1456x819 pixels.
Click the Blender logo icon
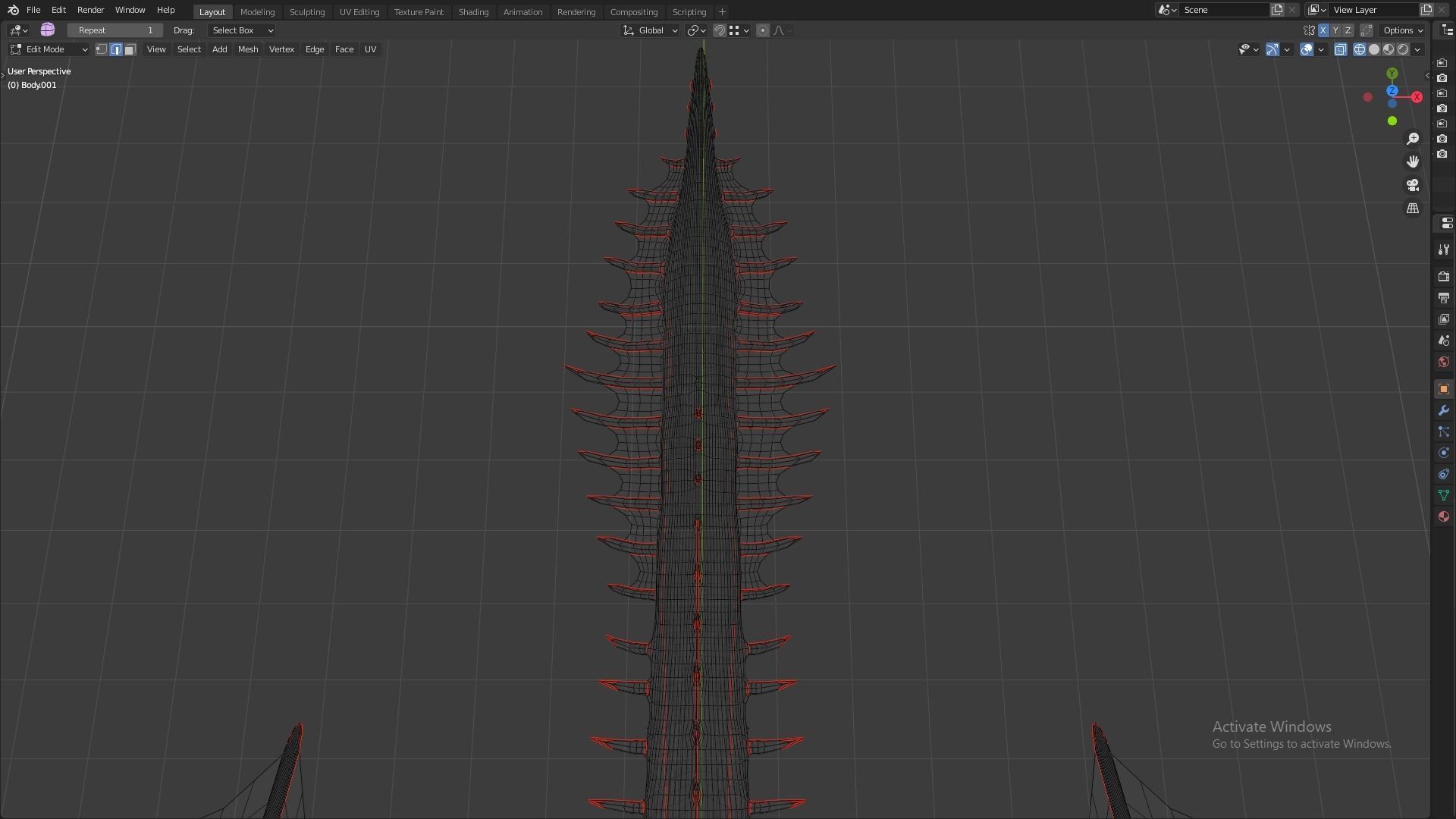(x=13, y=10)
